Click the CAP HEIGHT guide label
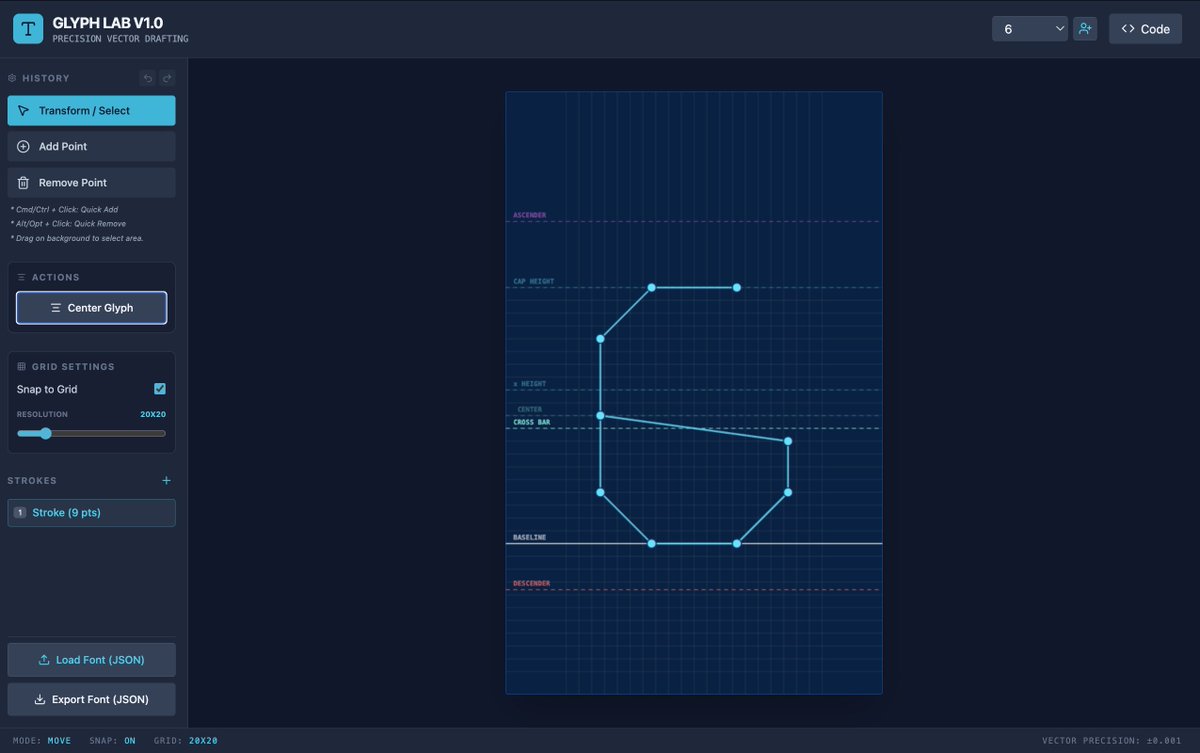Image resolution: width=1200 pixels, height=753 pixels. [533, 281]
